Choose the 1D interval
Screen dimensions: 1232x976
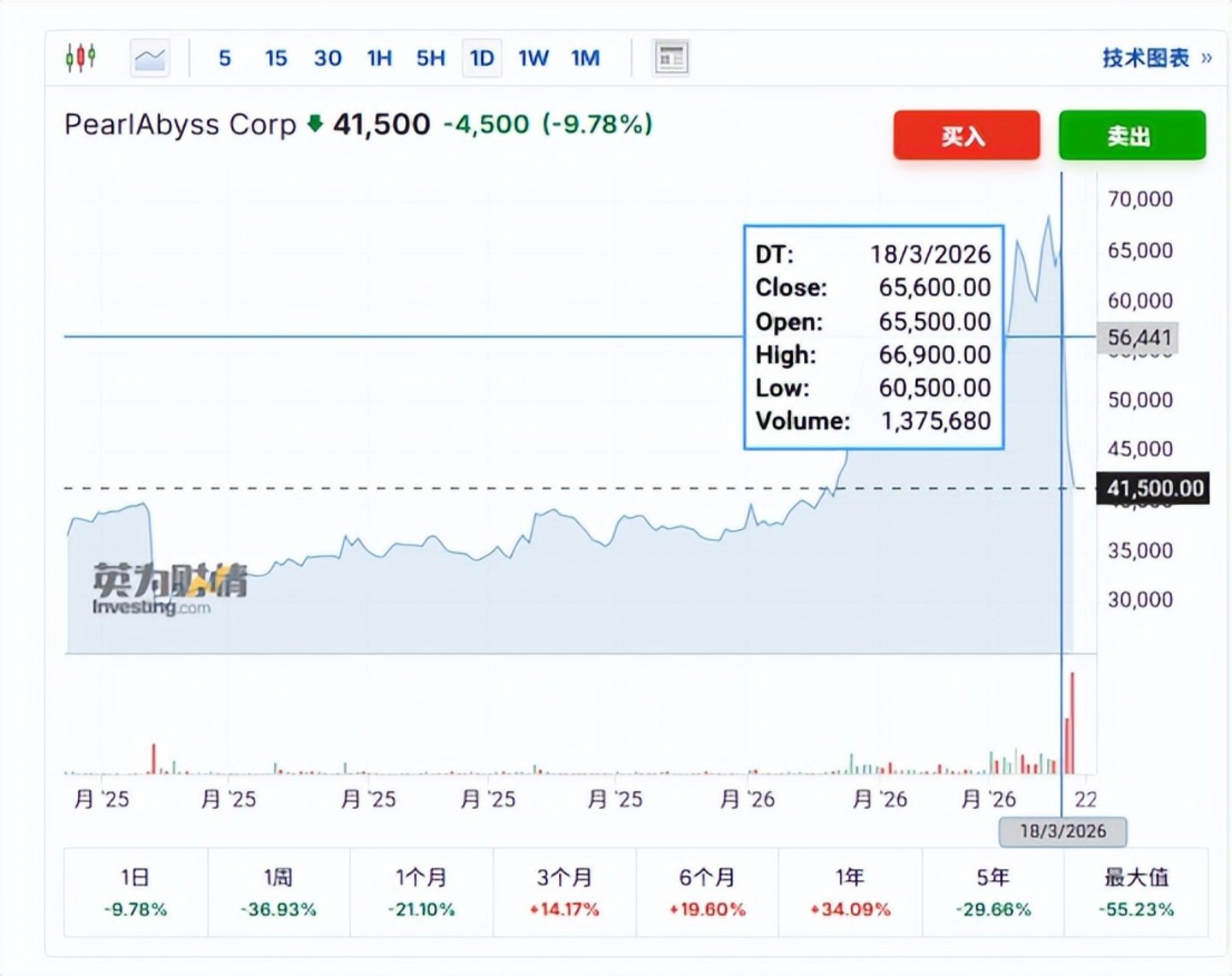pos(482,58)
